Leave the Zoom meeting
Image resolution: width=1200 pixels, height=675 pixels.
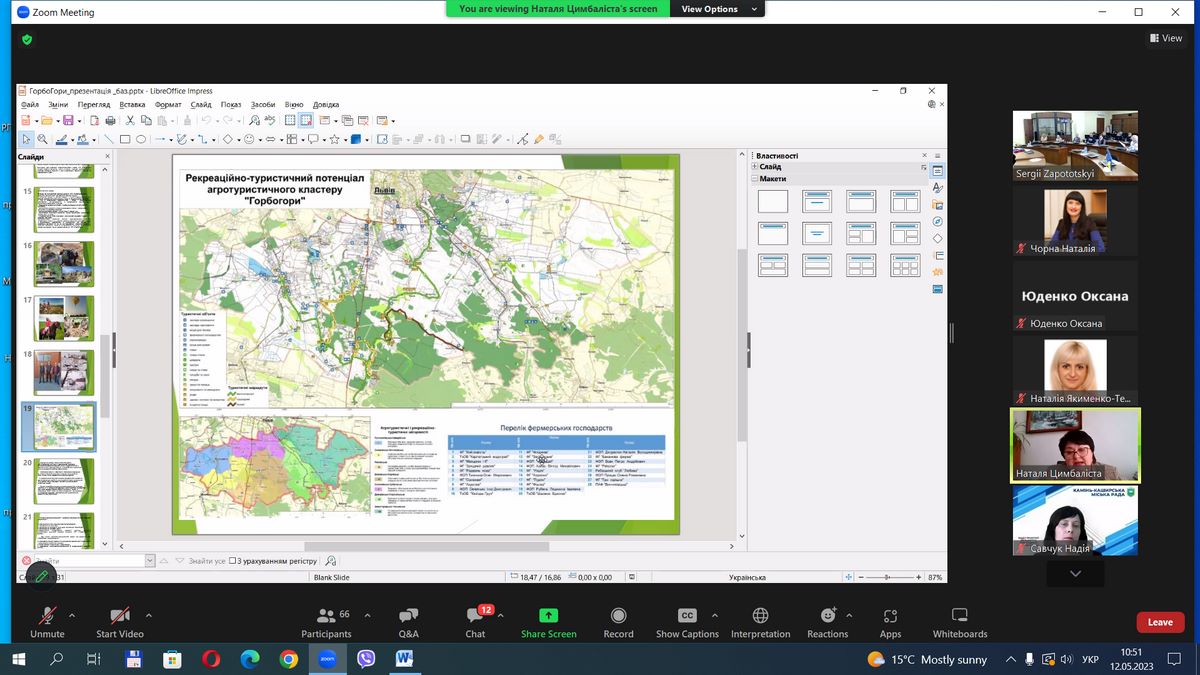[1160, 622]
